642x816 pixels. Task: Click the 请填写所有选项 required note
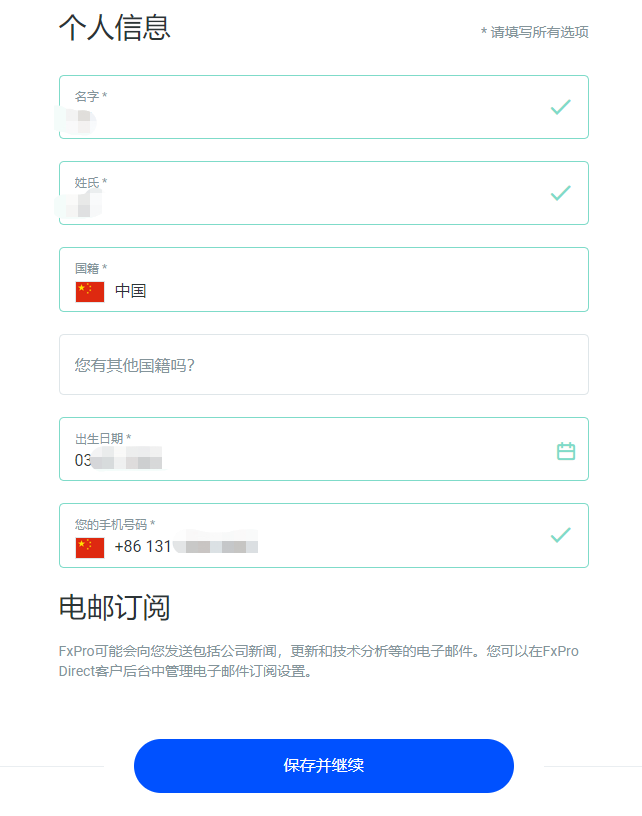pyautogui.click(x=534, y=32)
